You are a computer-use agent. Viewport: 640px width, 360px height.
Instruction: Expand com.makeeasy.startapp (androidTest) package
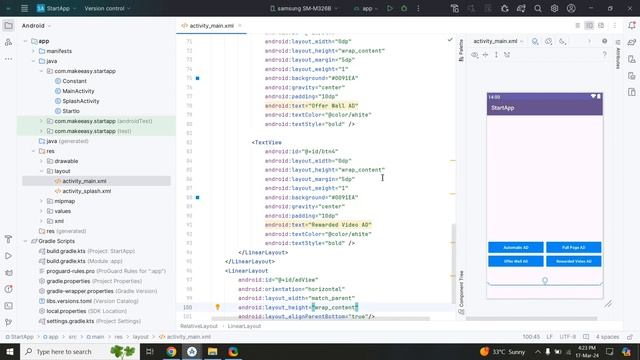coord(41,121)
